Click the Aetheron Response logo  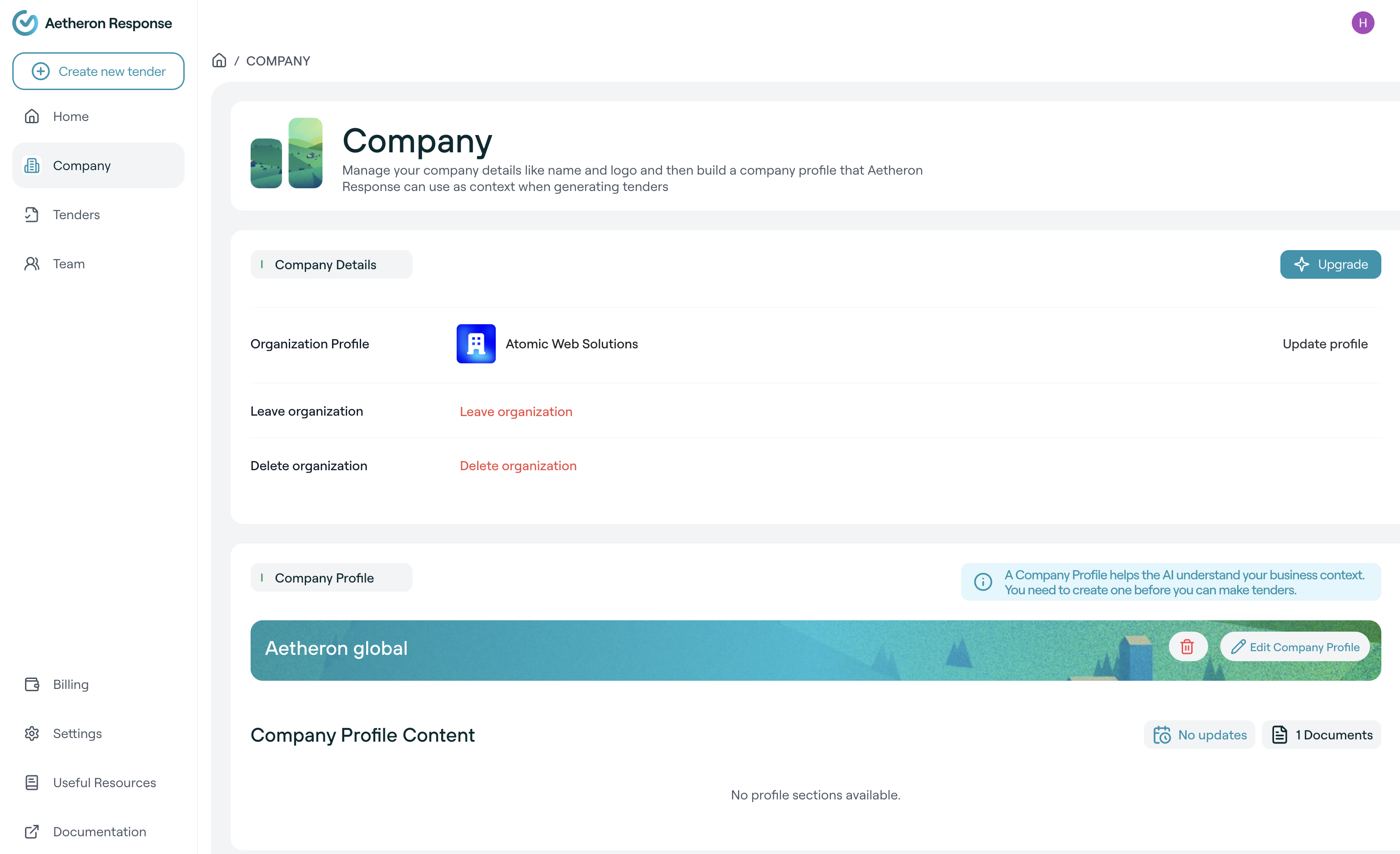pos(25,23)
